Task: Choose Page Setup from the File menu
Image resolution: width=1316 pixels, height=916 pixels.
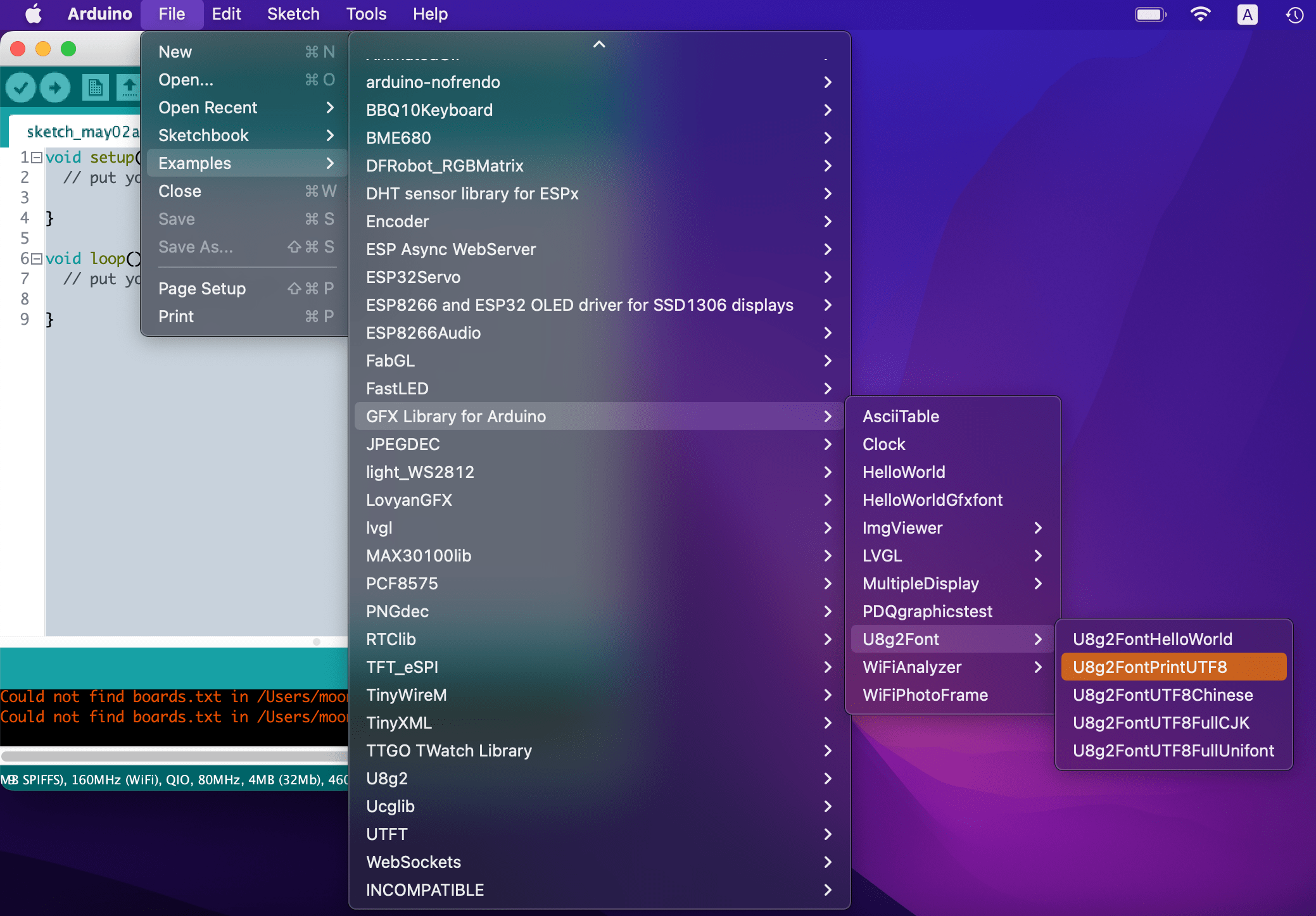Action: point(202,288)
